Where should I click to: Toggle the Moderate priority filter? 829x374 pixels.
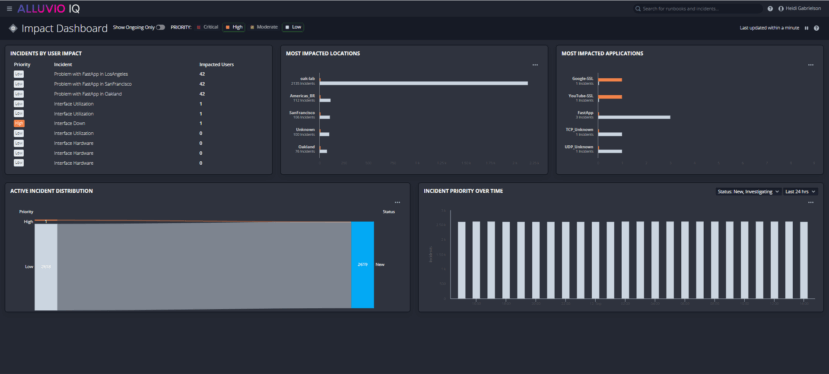[x=263, y=27]
